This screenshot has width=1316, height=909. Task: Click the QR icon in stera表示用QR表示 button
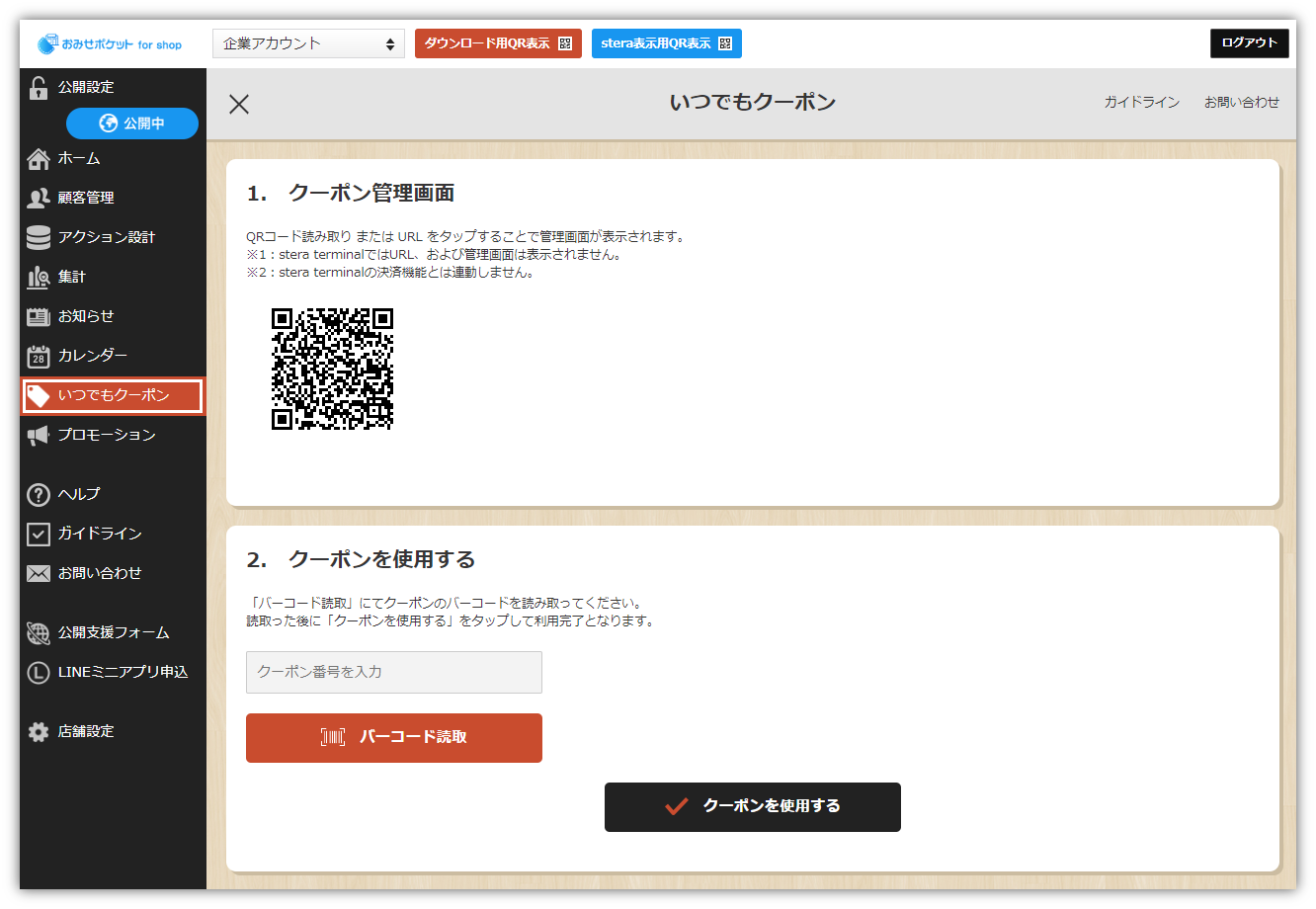point(725,43)
